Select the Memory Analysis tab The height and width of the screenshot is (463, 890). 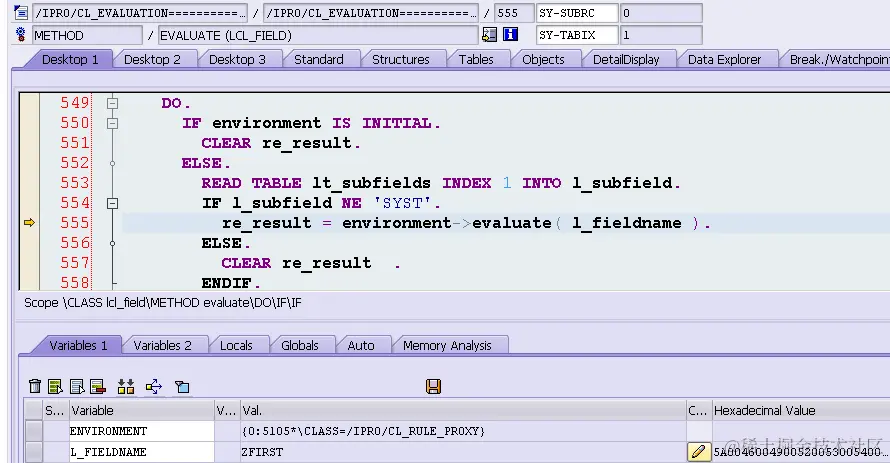pyautogui.click(x=447, y=346)
